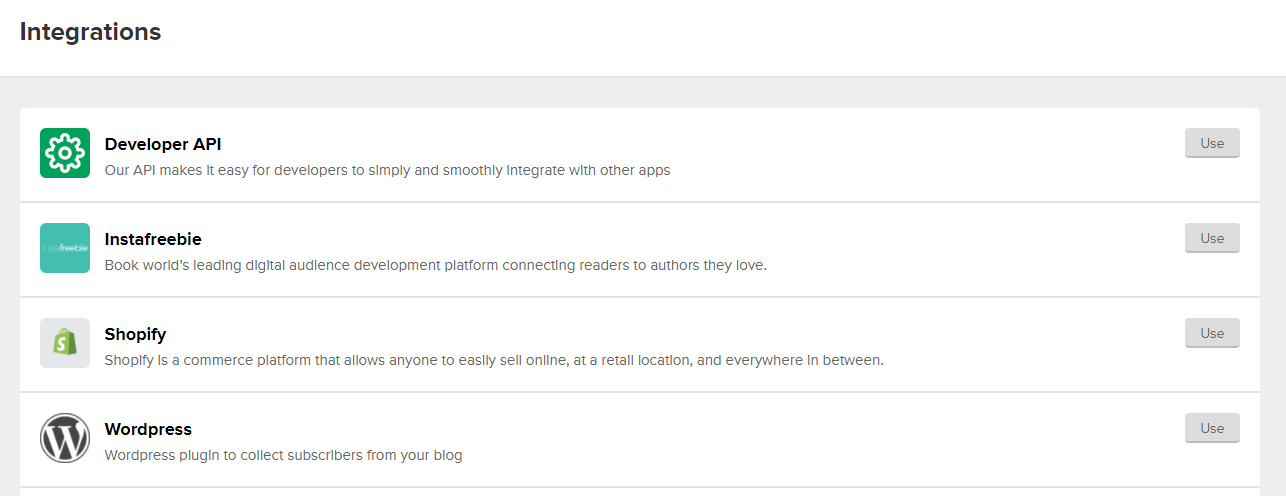Click the teal Instafreebie logo icon

pos(65,248)
